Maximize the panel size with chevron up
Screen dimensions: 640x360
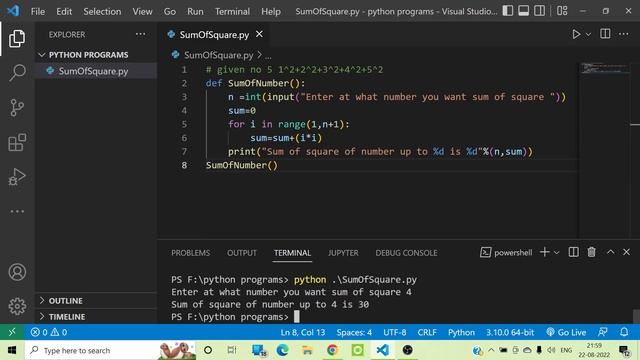(611, 252)
